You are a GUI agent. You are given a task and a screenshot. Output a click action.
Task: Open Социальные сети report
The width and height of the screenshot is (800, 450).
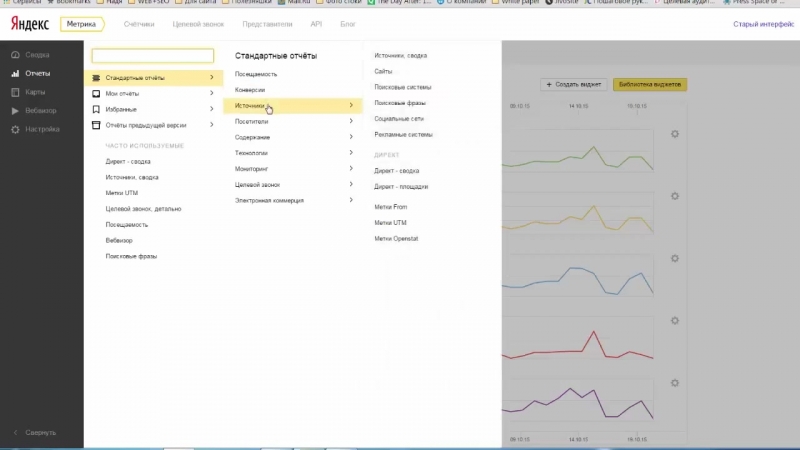point(399,119)
